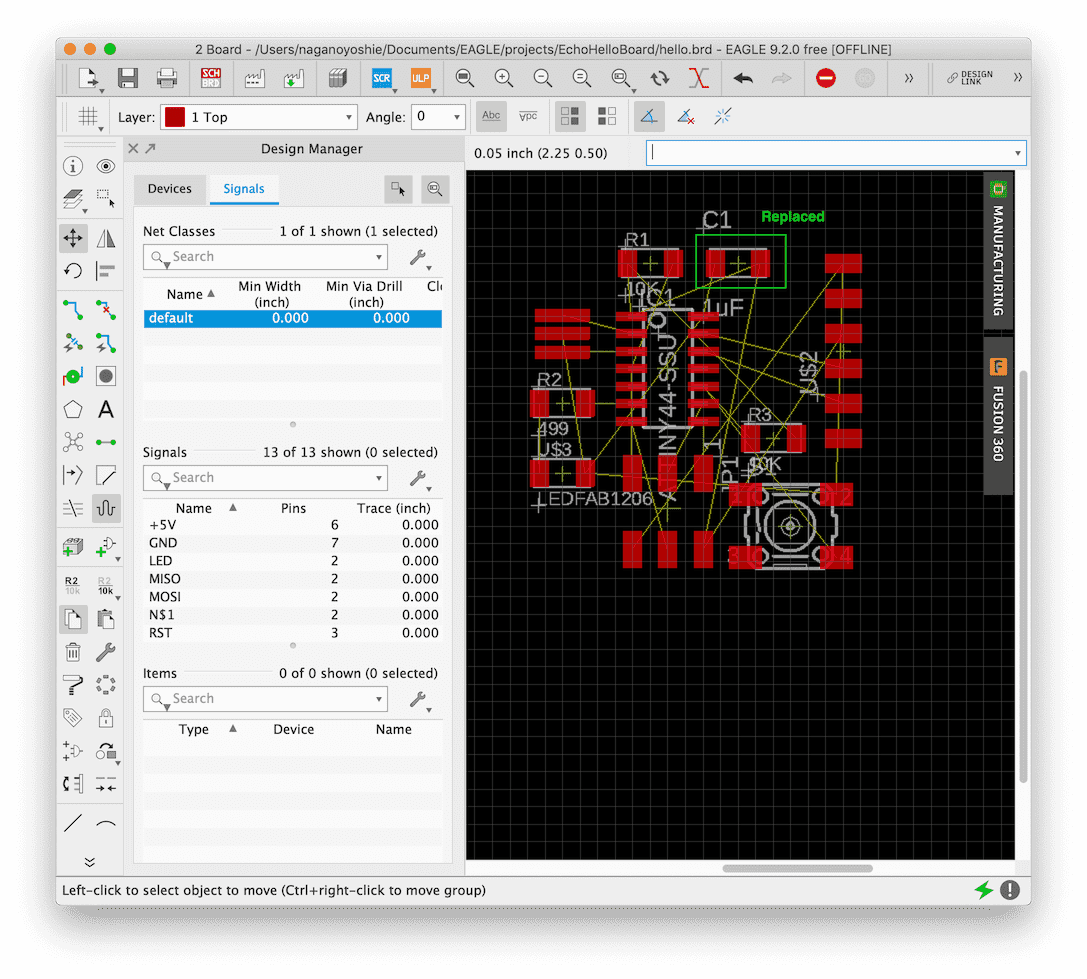Switch to the Devices tab

(x=169, y=188)
